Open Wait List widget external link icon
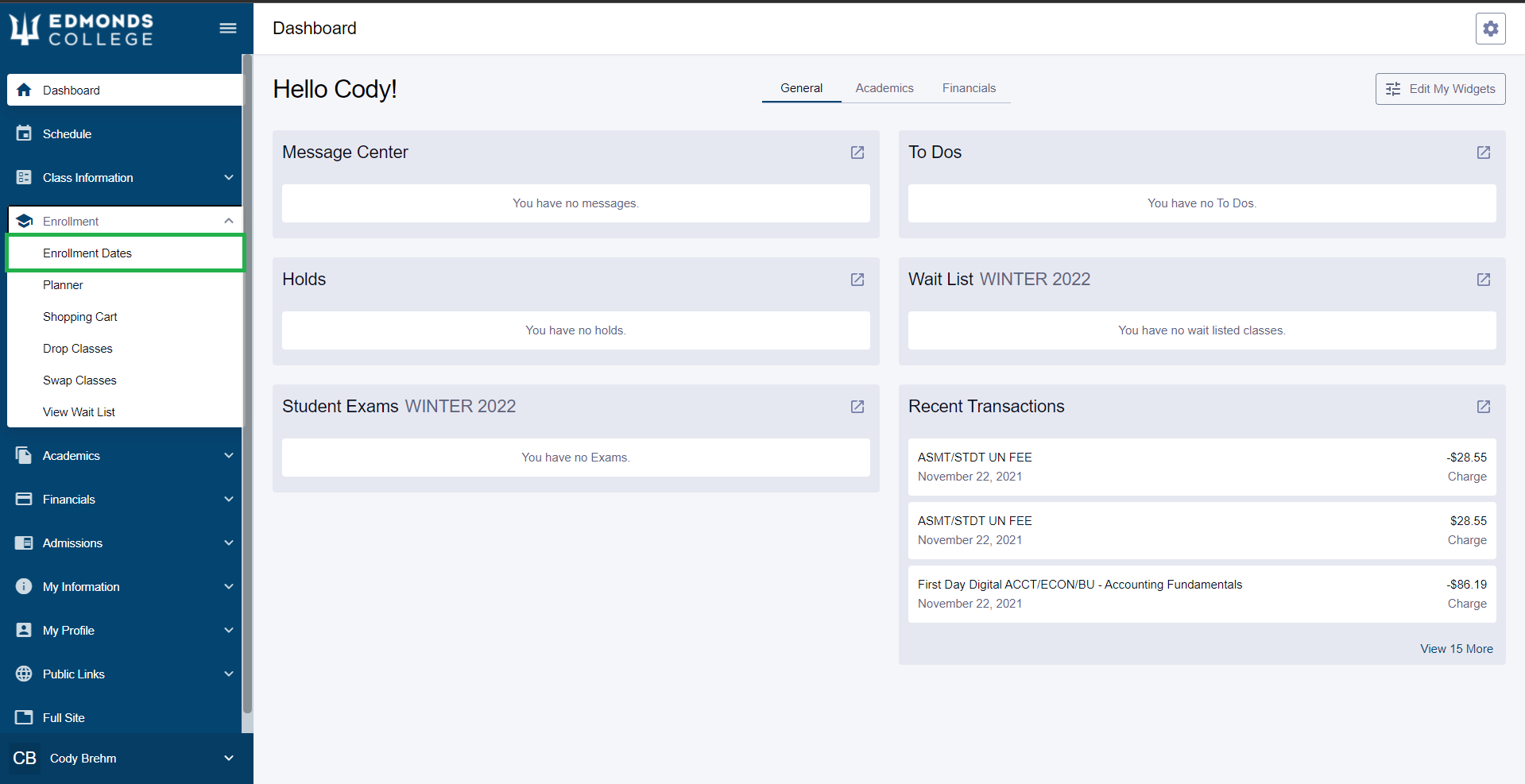This screenshot has height=784, width=1525. (x=1484, y=280)
